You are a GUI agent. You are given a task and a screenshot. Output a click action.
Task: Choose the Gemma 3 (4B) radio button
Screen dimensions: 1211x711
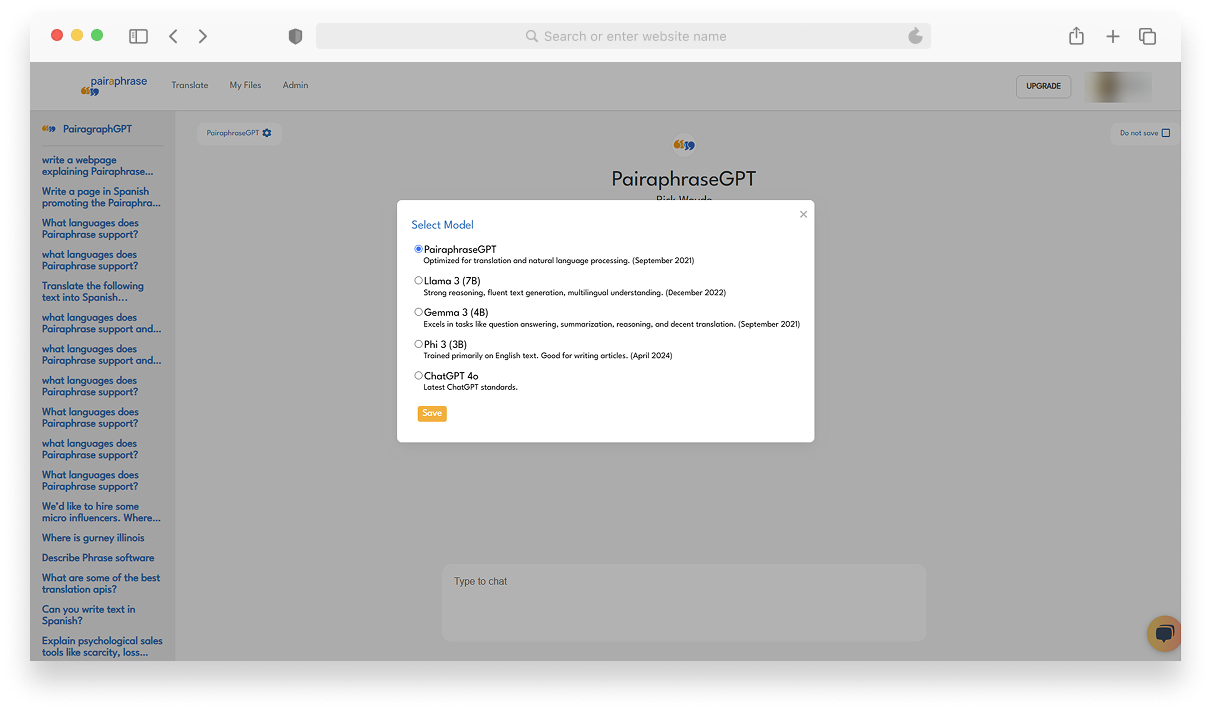(x=418, y=312)
